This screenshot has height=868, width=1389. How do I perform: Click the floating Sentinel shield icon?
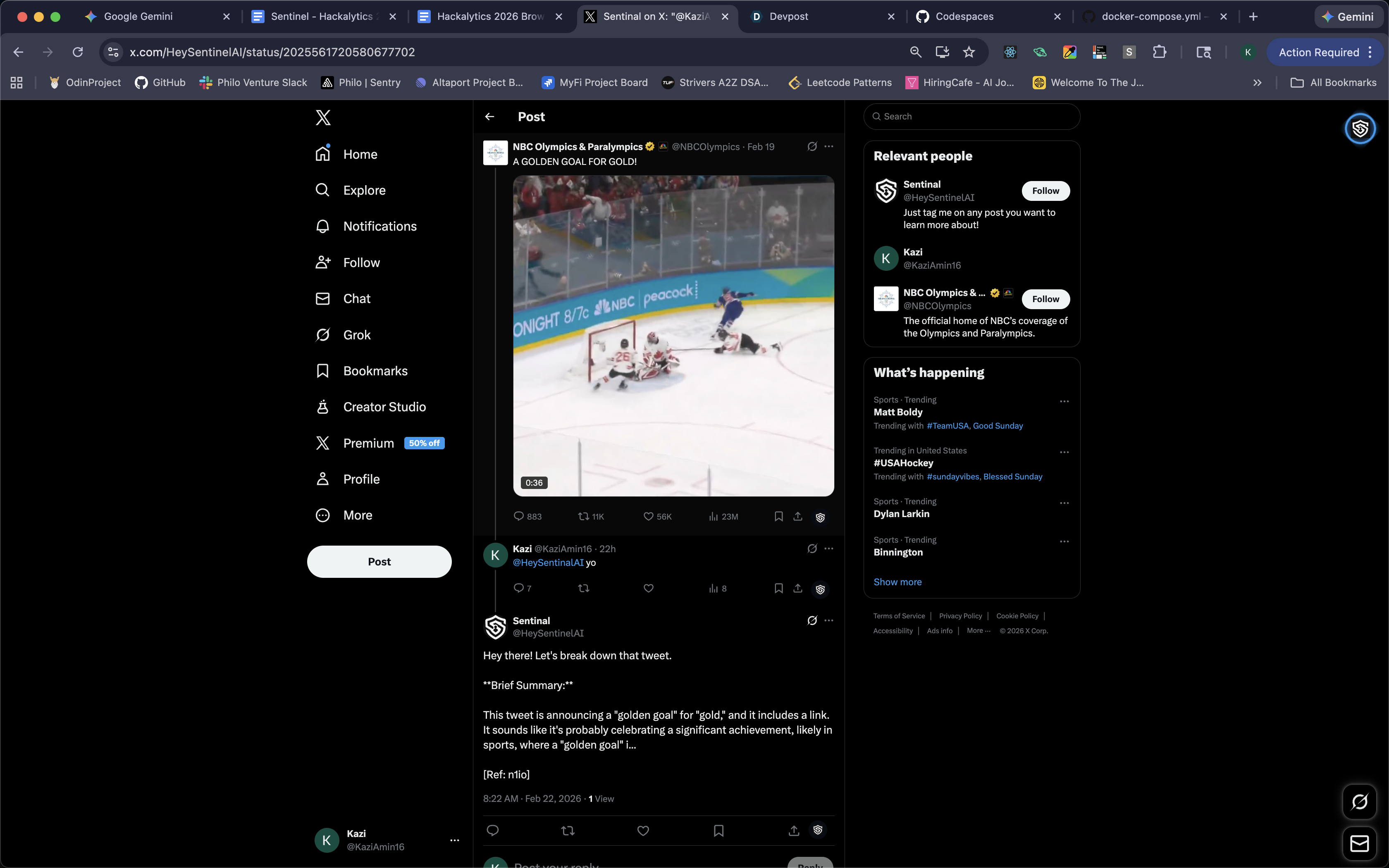(1360, 129)
